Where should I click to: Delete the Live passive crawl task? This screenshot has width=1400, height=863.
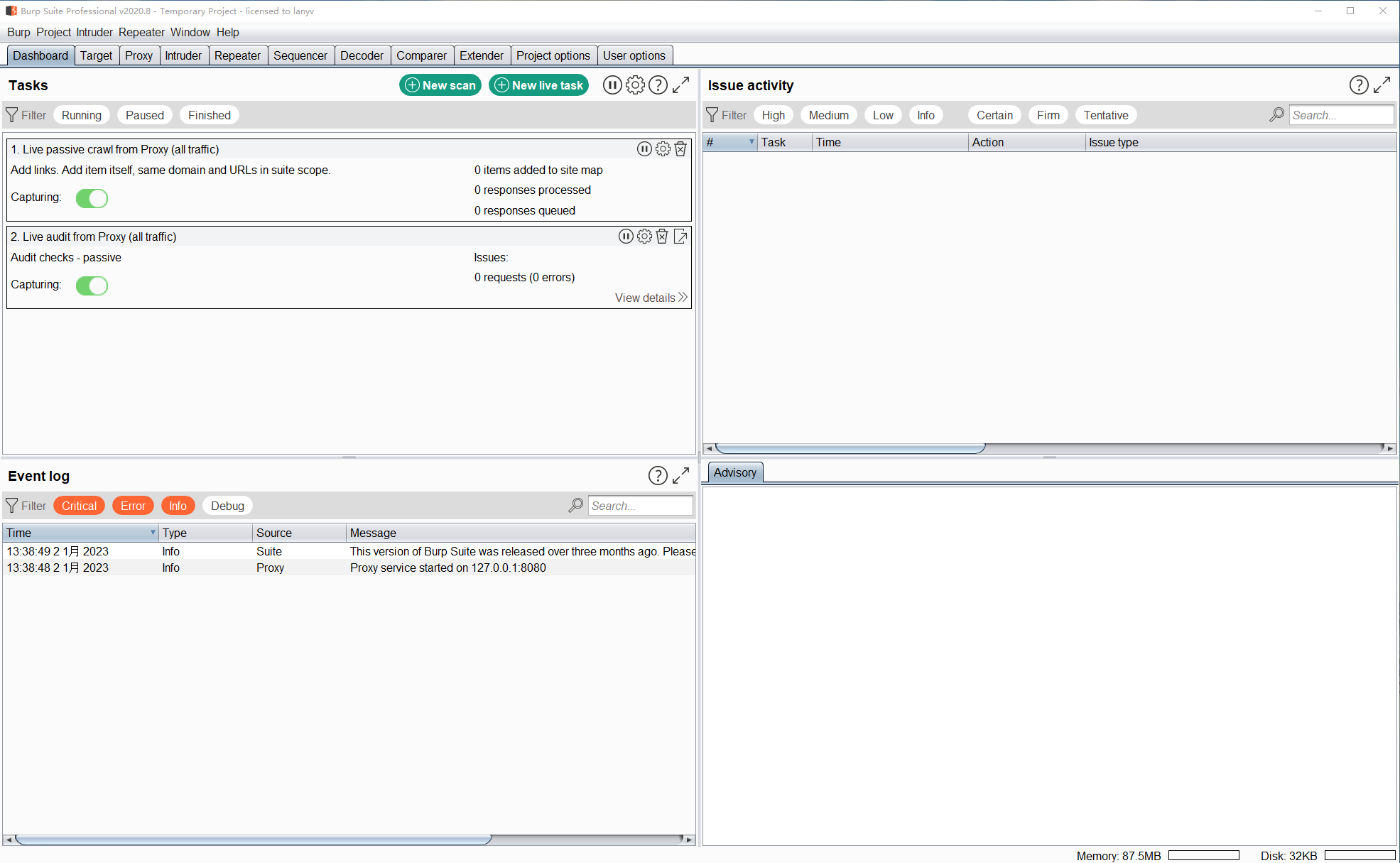[x=680, y=149]
